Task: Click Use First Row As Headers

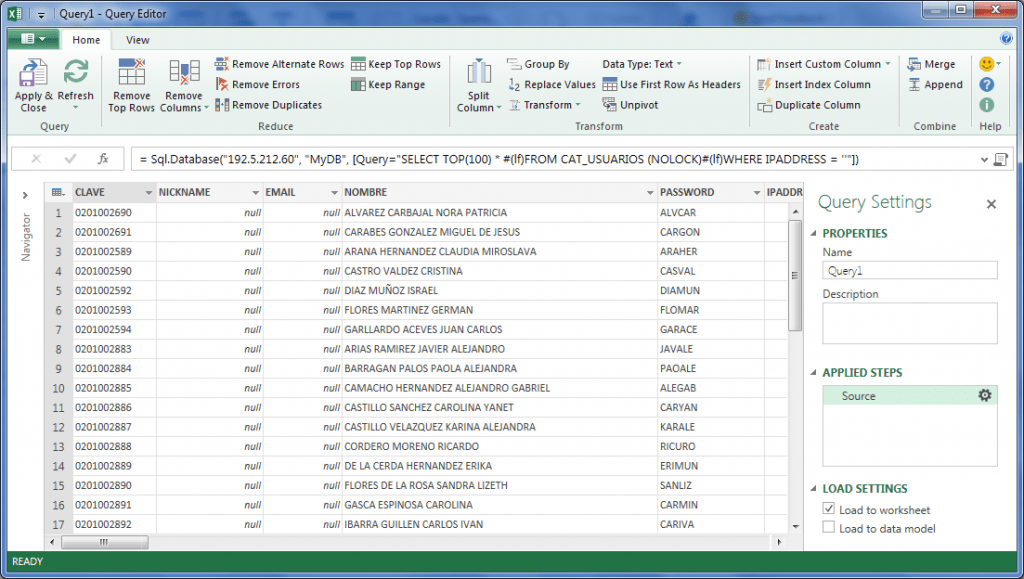Action: tap(671, 84)
